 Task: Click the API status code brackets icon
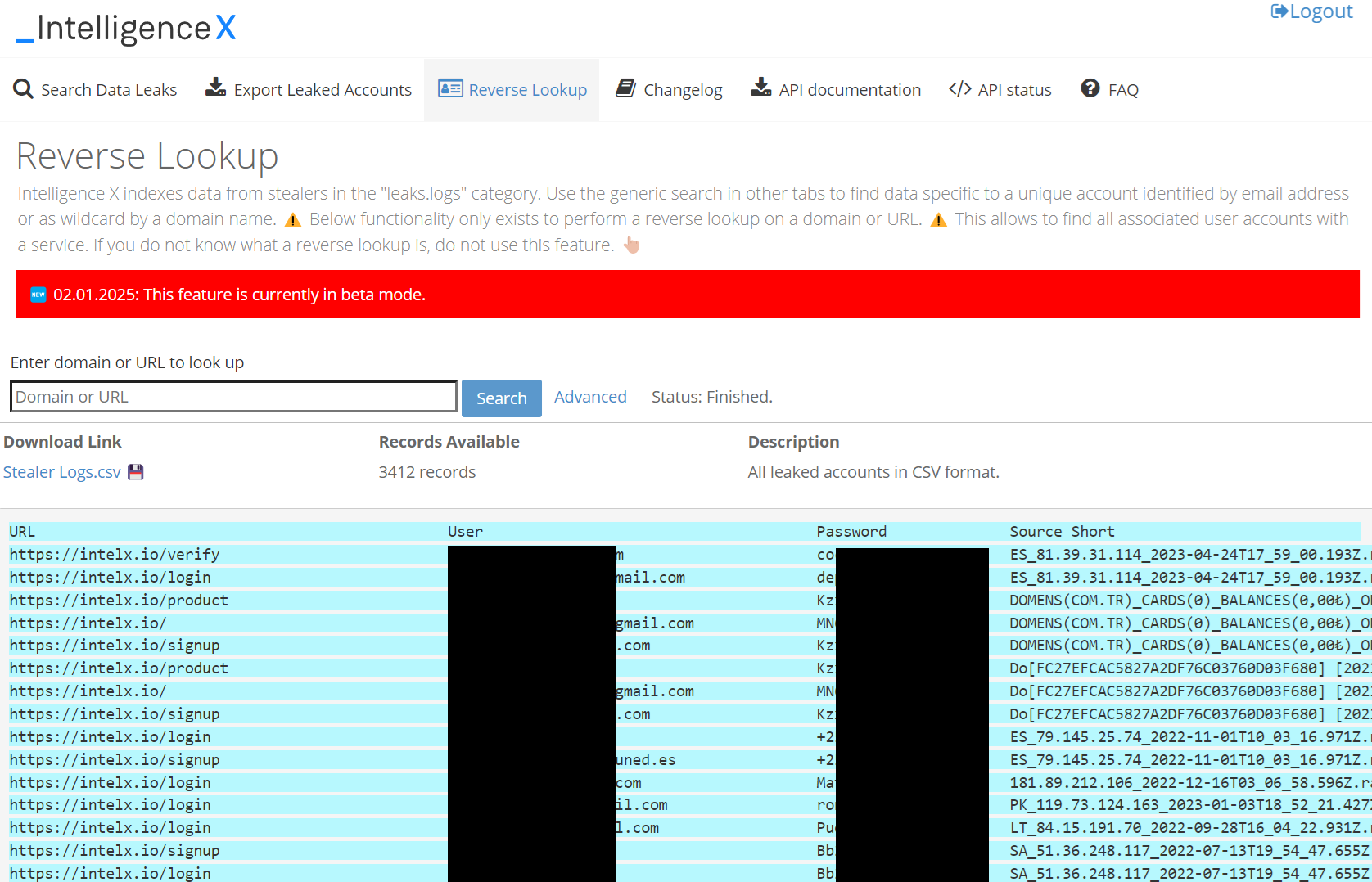click(959, 89)
